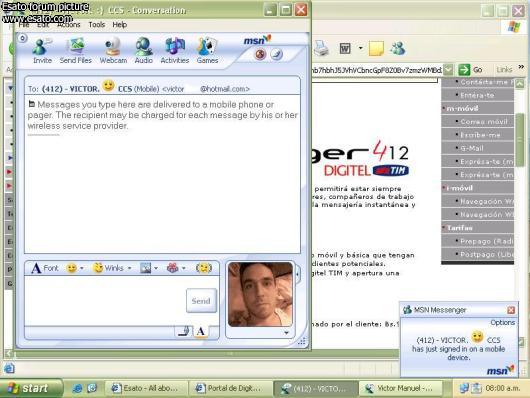Image resolution: width=530 pixels, height=398 pixels.
Task: Switch to Esato taskbar window
Action: click(x=146, y=388)
